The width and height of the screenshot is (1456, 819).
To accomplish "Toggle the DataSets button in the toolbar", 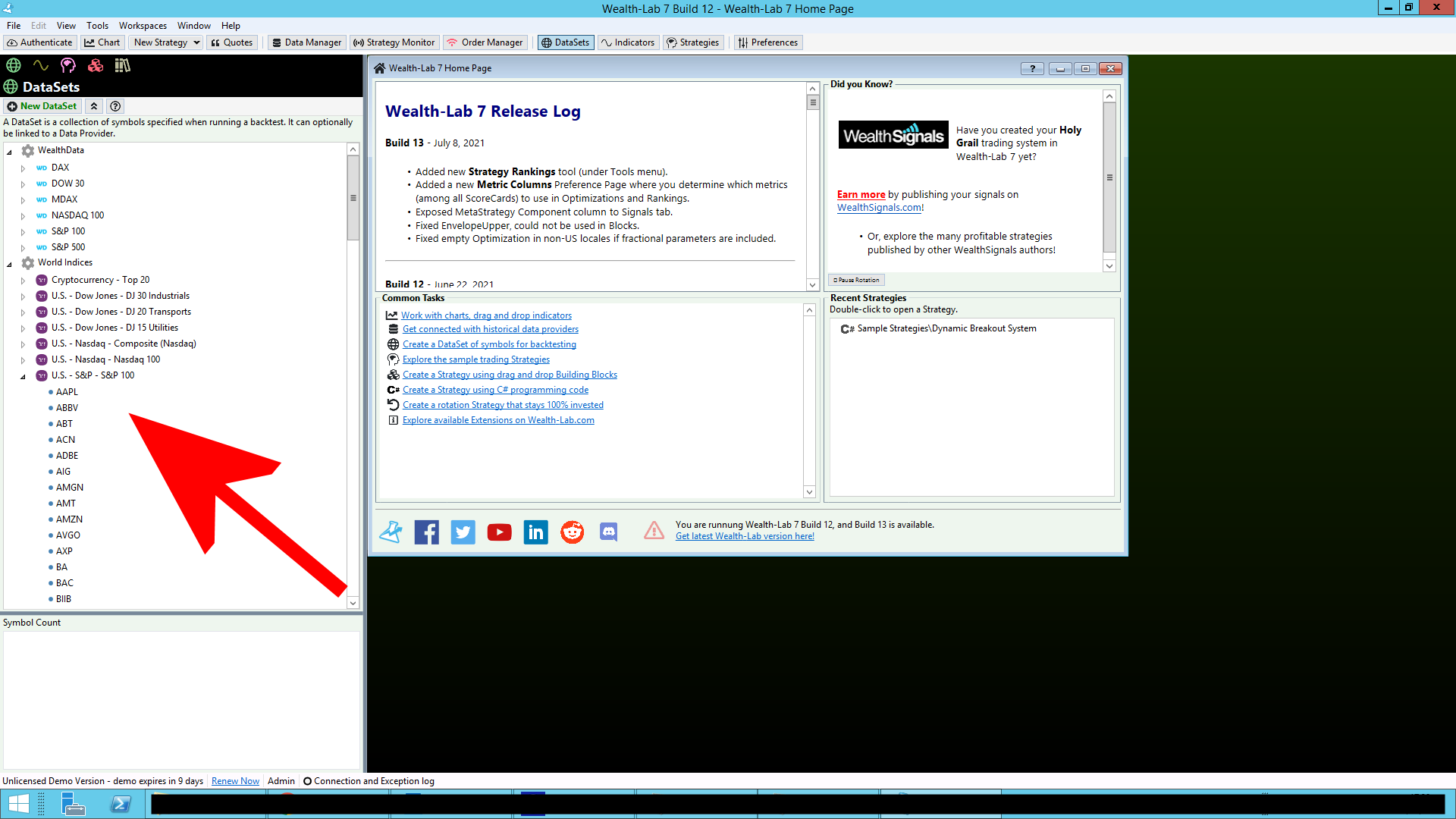I will click(x=565, y=42).
